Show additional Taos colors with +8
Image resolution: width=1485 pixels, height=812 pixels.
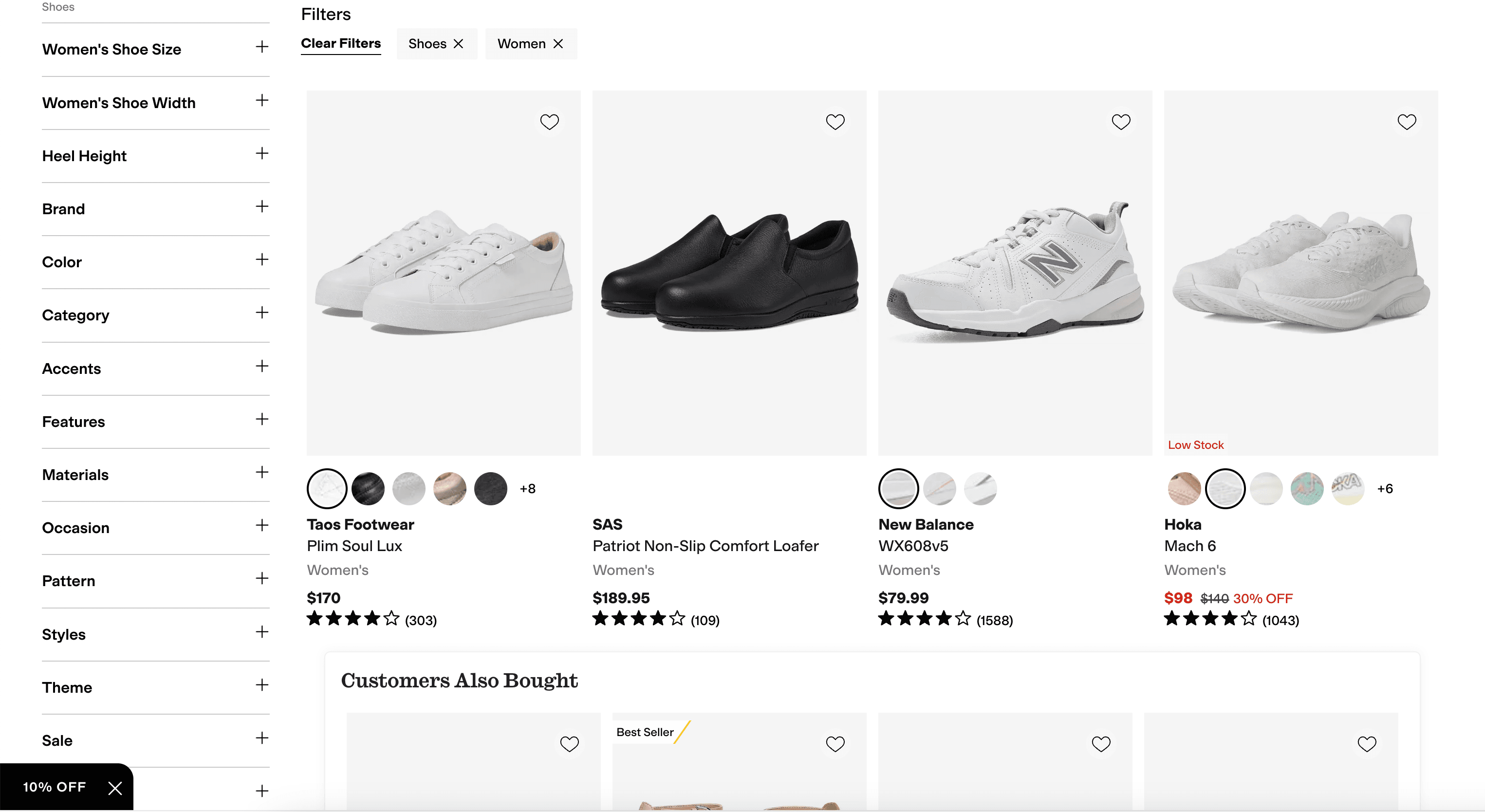527,488
